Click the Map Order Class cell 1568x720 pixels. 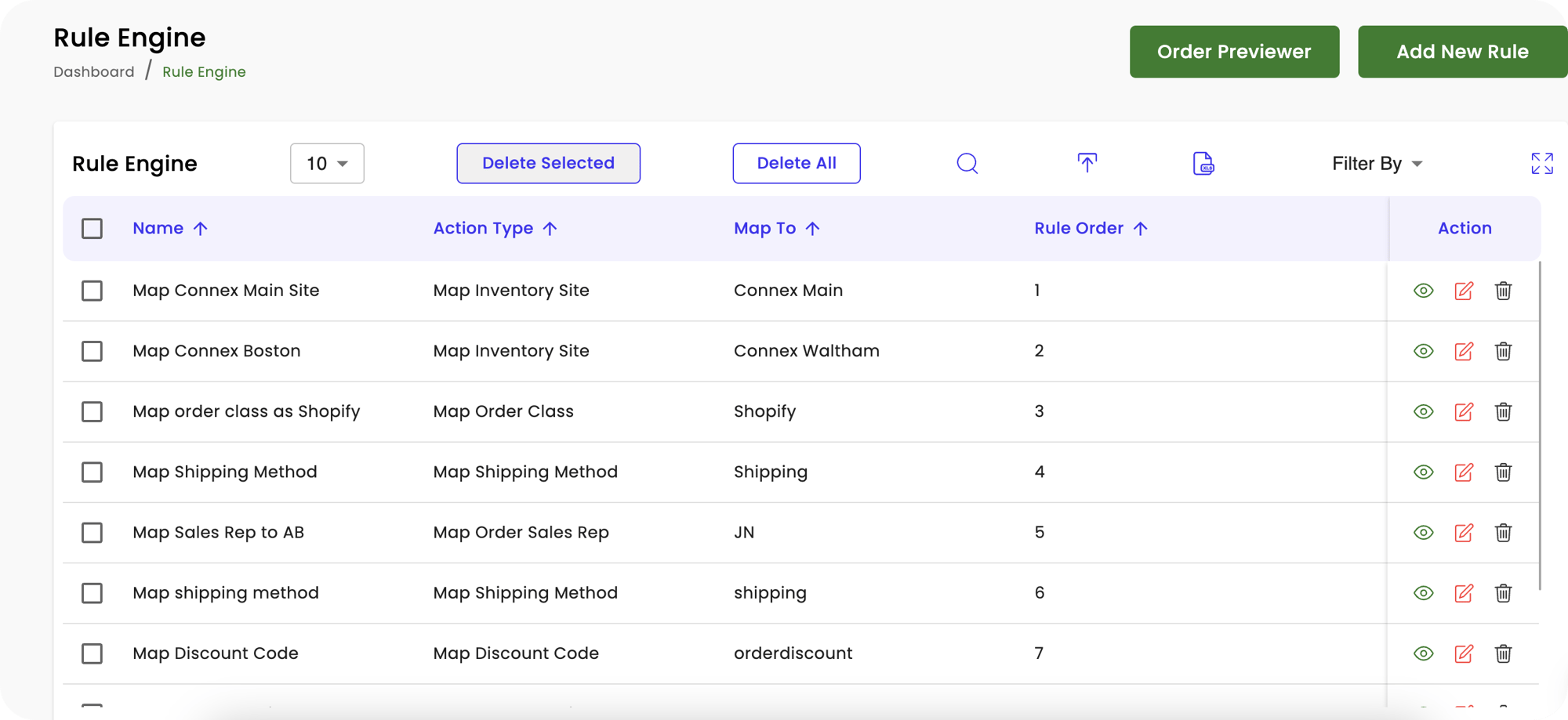click(503, 411)
